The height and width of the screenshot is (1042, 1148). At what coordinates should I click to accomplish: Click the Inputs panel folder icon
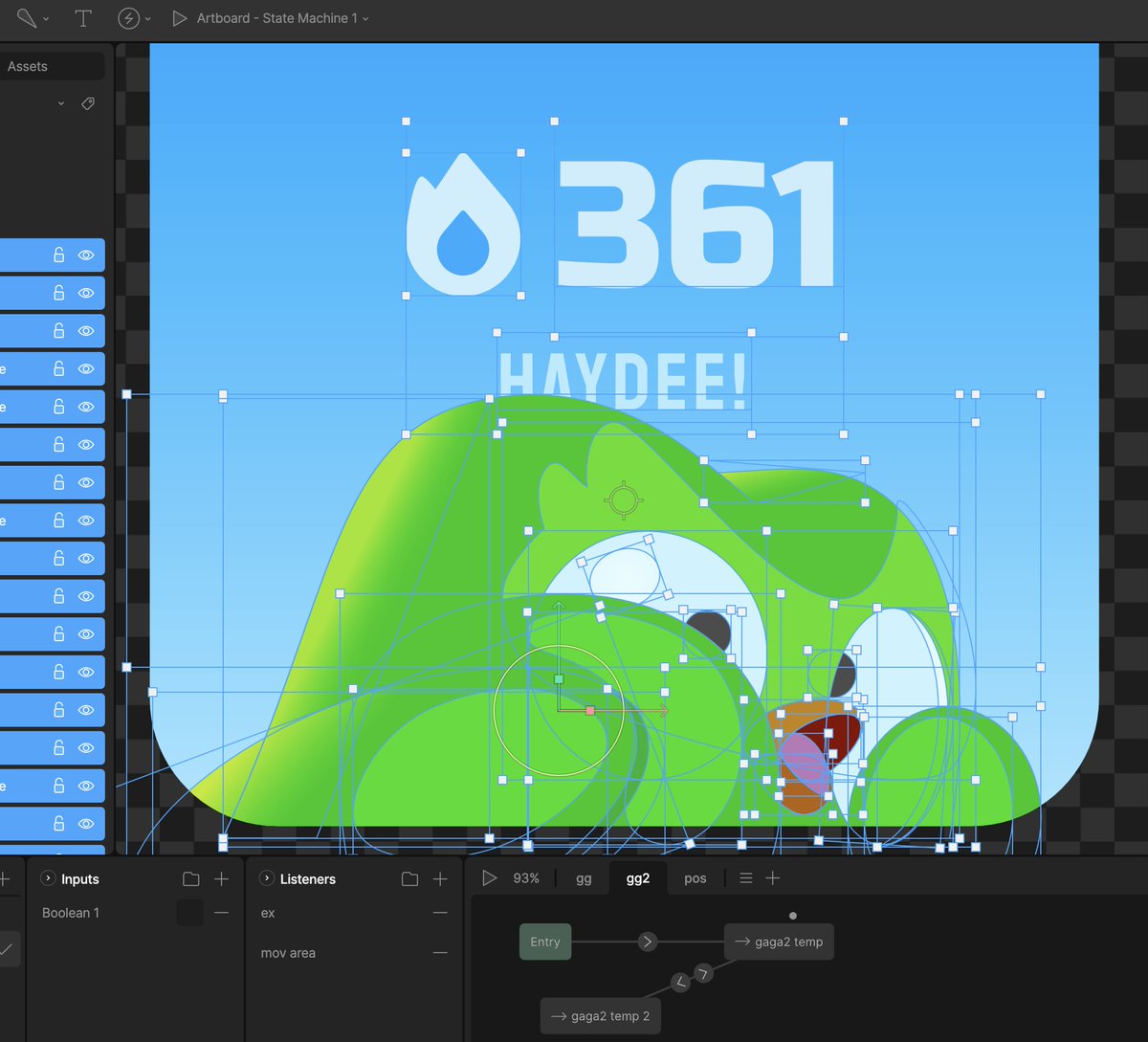tap(191, 878)
